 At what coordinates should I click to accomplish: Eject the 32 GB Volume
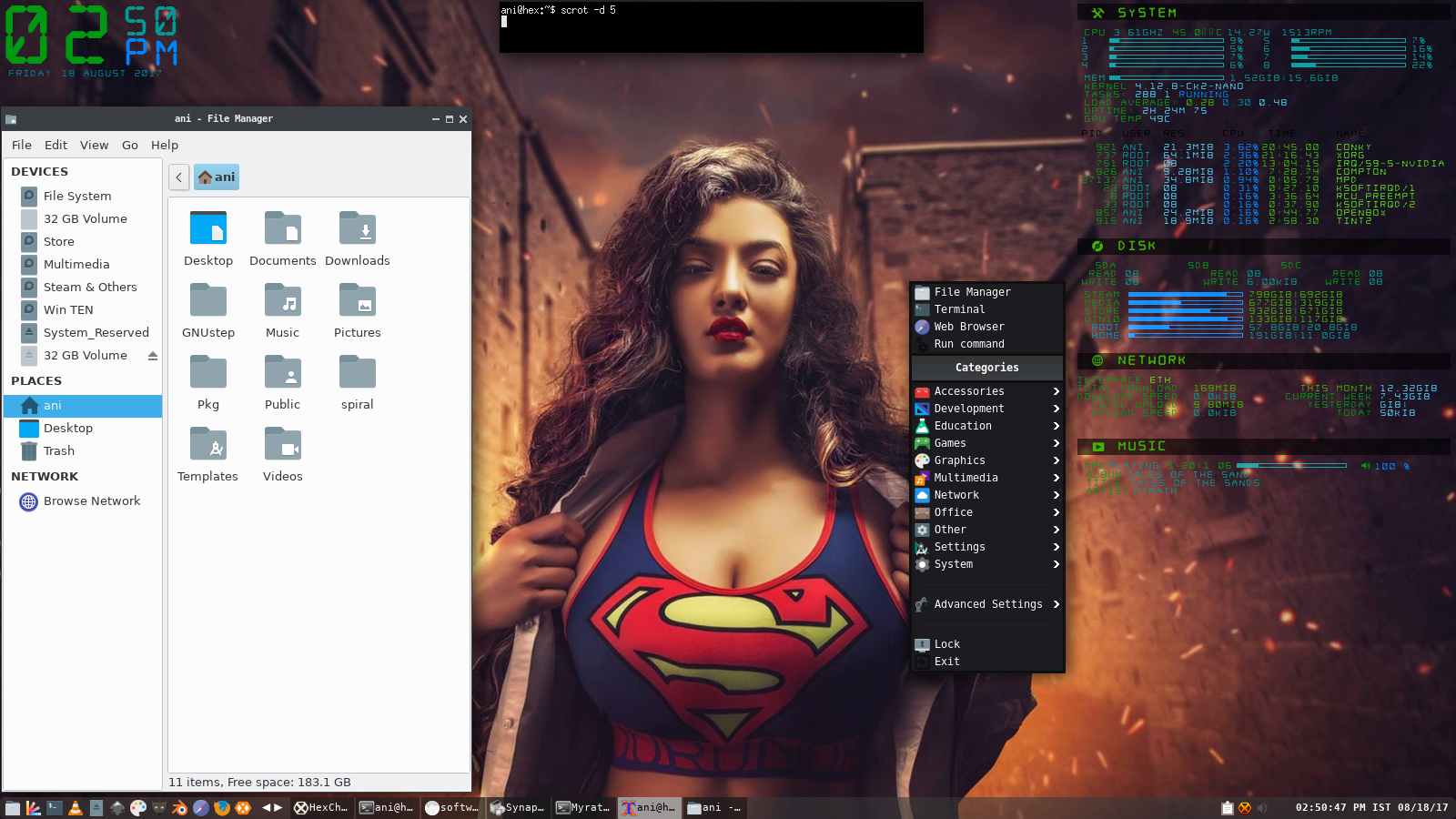[153, 356]
